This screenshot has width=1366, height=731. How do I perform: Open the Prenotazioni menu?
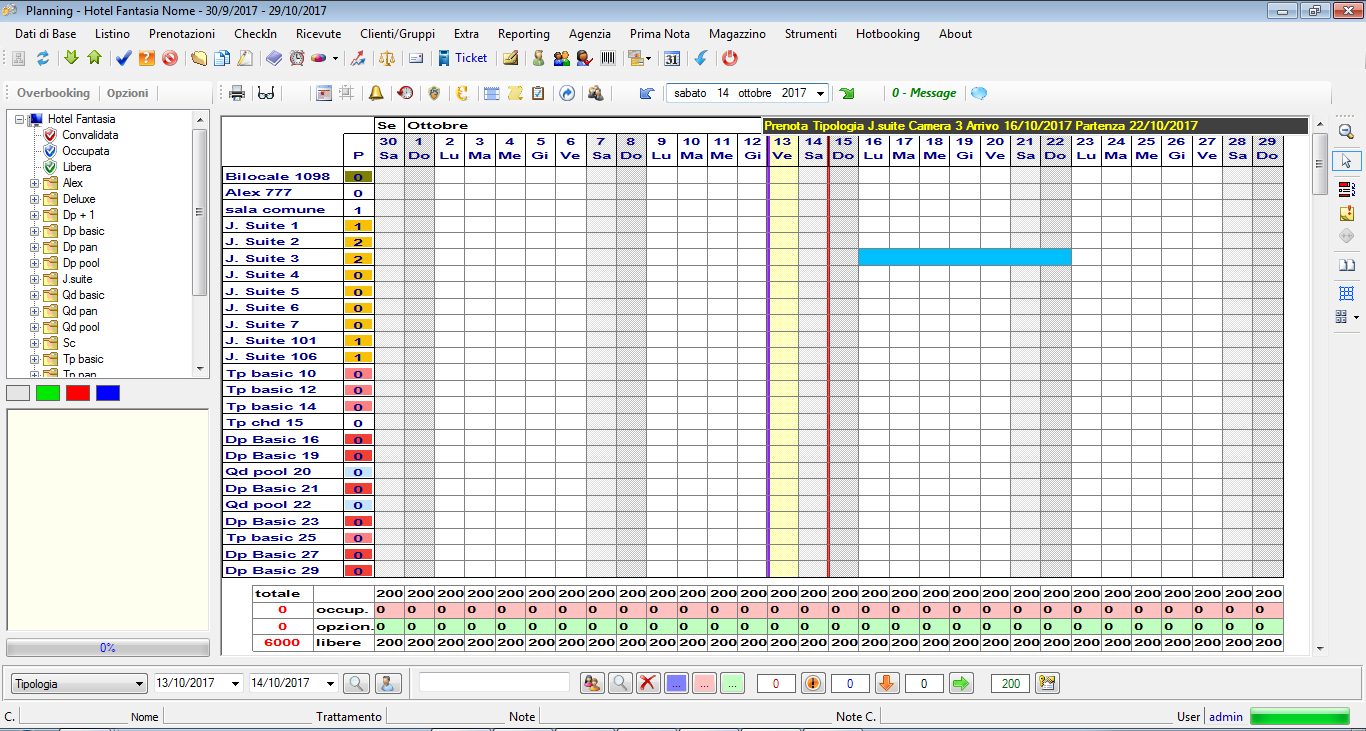(182, 33)
